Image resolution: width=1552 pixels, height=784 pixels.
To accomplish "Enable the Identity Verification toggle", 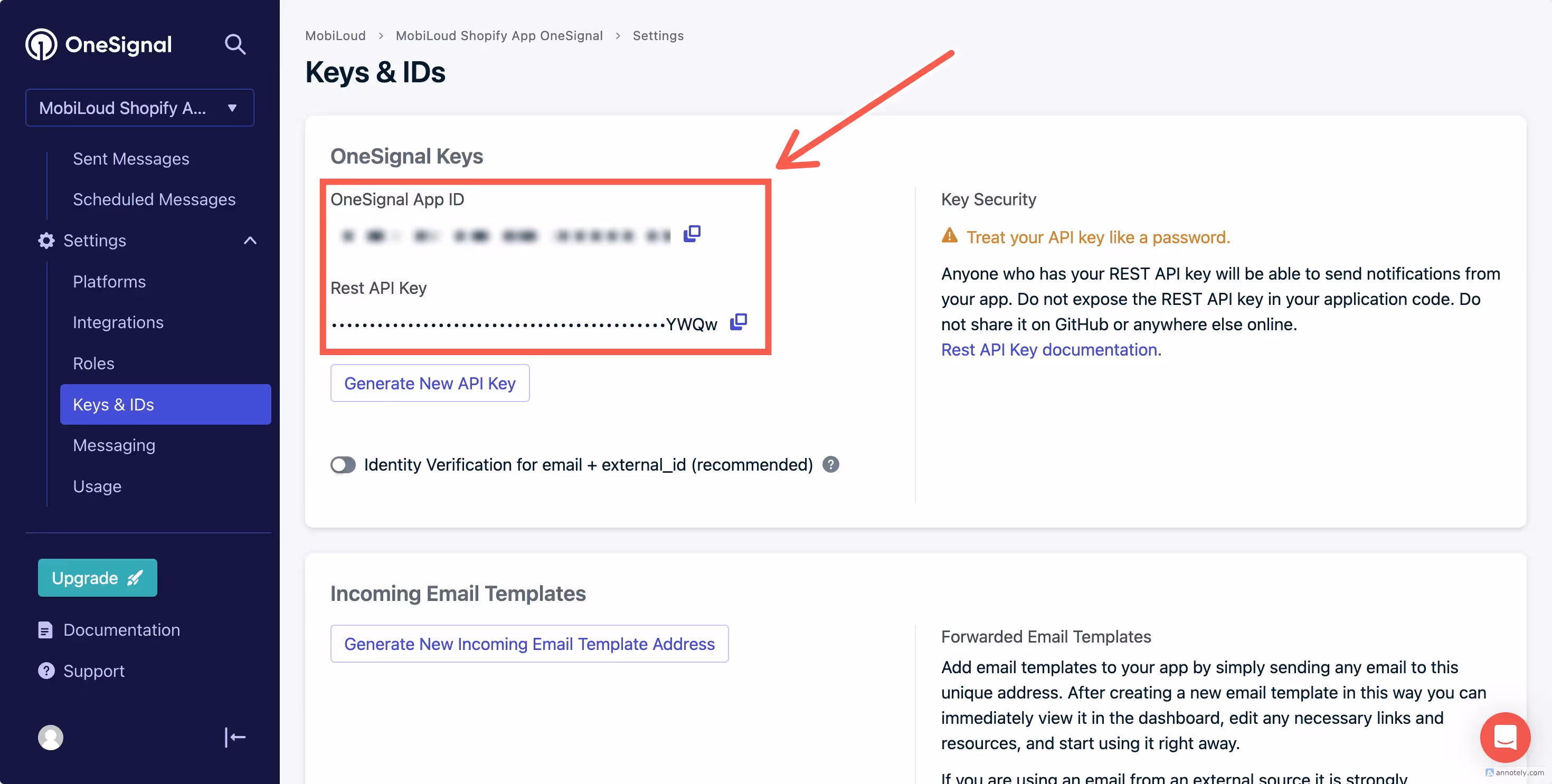I will click(343, 465).
